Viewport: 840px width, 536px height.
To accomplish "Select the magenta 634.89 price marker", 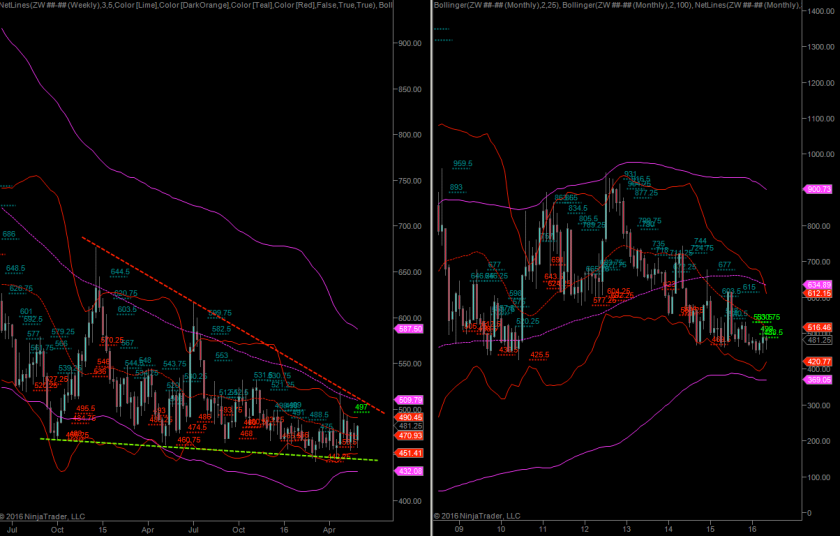I will [x=818, y=284].
